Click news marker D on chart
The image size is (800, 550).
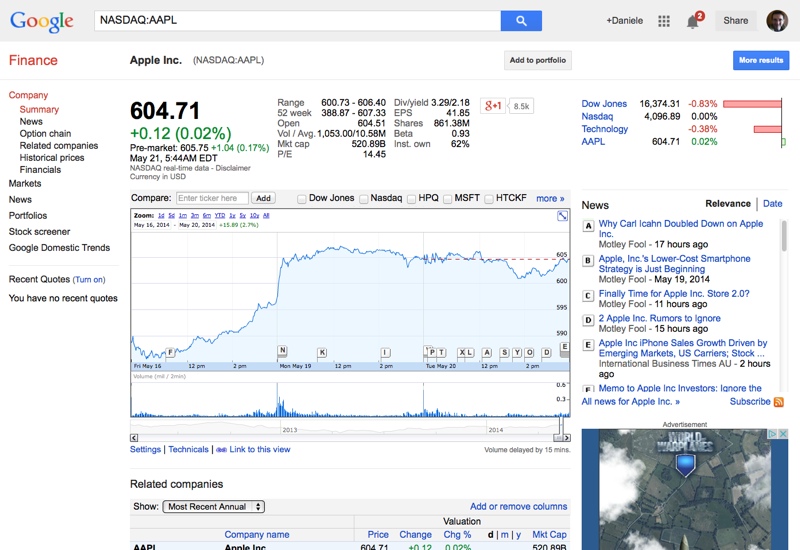pos(546,352)
